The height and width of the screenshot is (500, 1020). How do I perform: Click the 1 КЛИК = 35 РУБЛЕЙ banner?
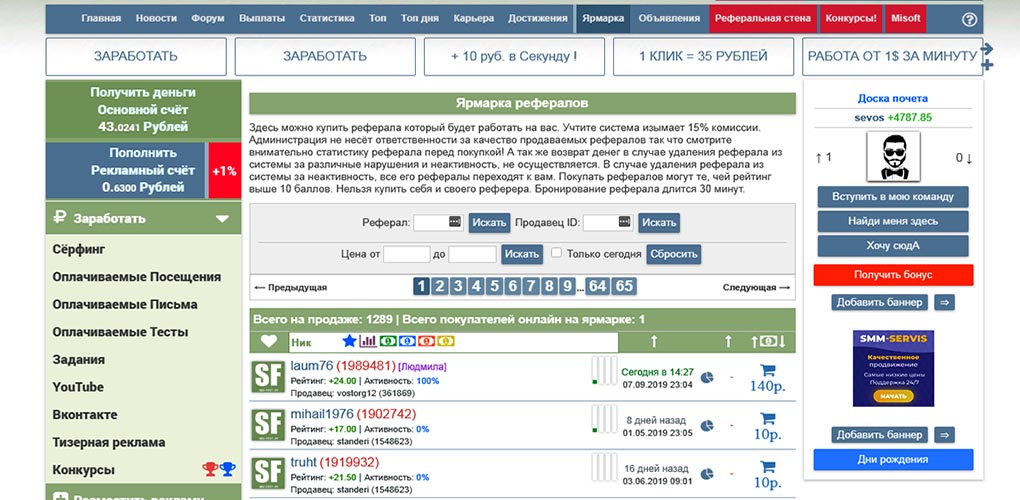click(x=703, y=57)
